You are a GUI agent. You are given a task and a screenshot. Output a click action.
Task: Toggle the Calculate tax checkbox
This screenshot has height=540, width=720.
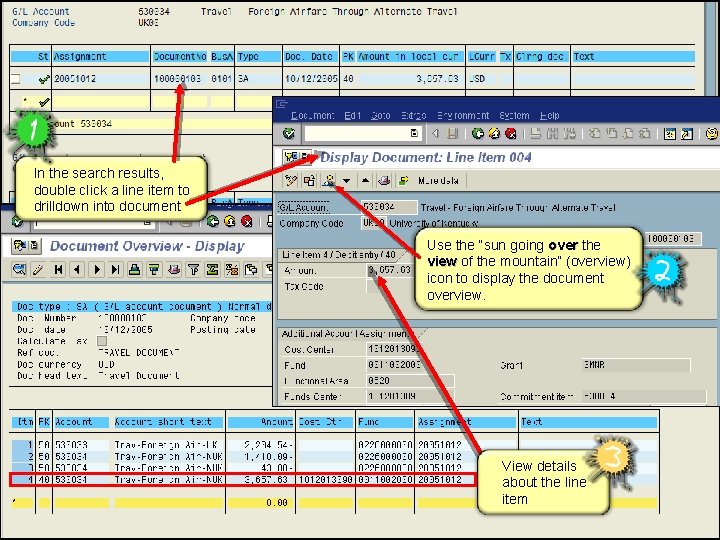point(102,341)
